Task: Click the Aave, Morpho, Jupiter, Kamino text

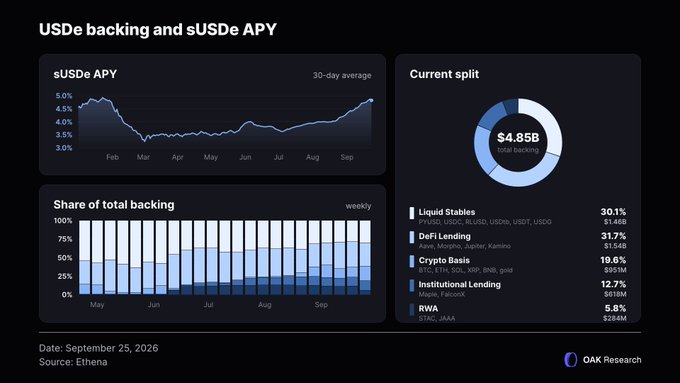Action: (464, 246)
